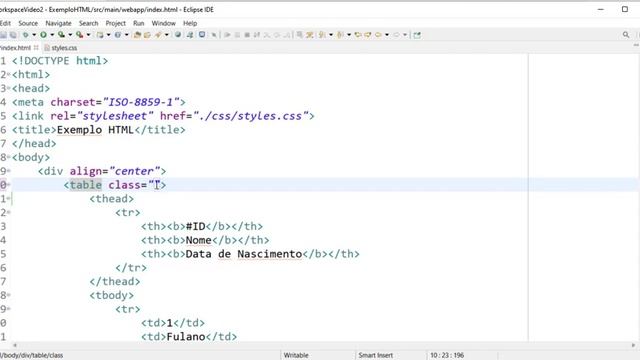Click the left arrow of the horizontal scrollbar
This screenshot has height=360, width=640.
pyautogui.click(x=15, y=345)
